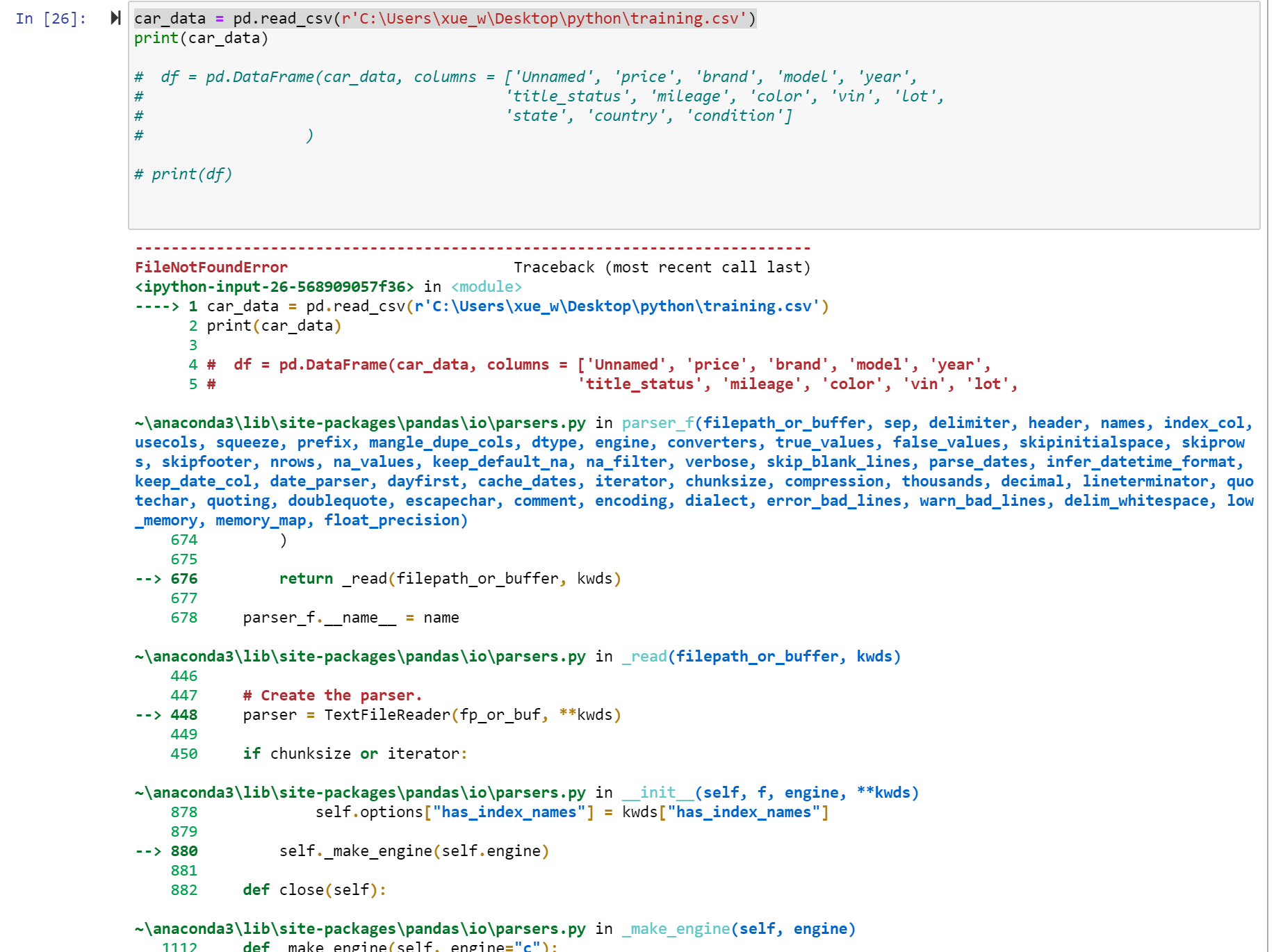Select the print(car_data) line in cell
The height and width of the screenshot is (952, 1283).
pyautogui.click(x=200, y=39)
